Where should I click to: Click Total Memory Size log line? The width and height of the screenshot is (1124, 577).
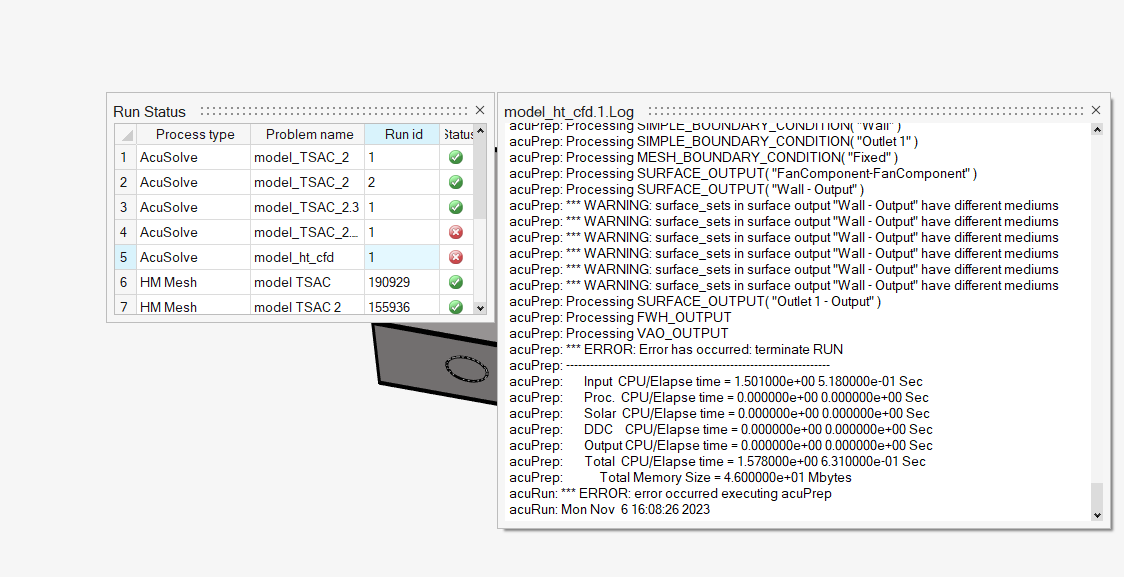tap(680, 477)
